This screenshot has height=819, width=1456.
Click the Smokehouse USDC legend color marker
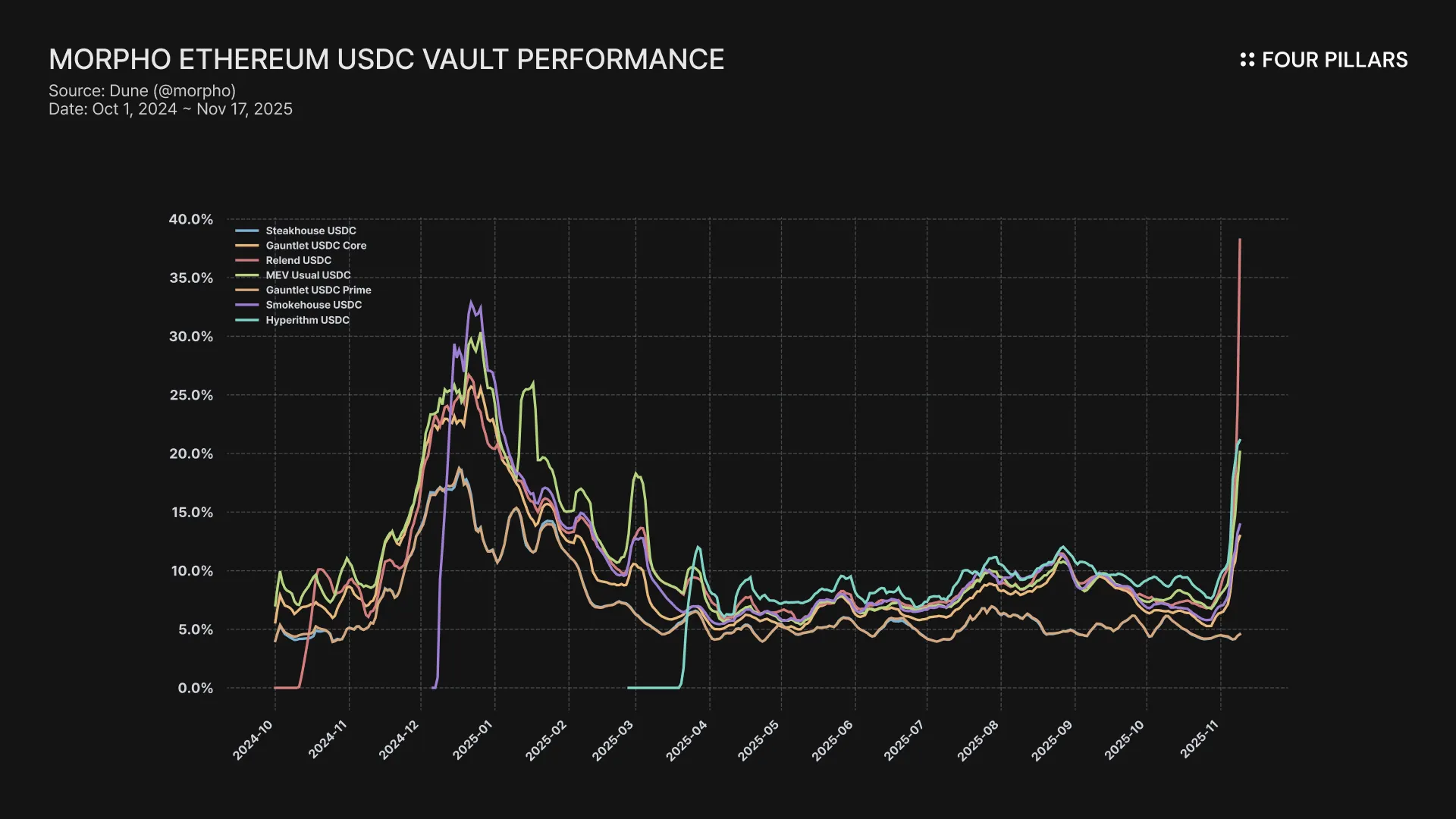click(247, 305)
